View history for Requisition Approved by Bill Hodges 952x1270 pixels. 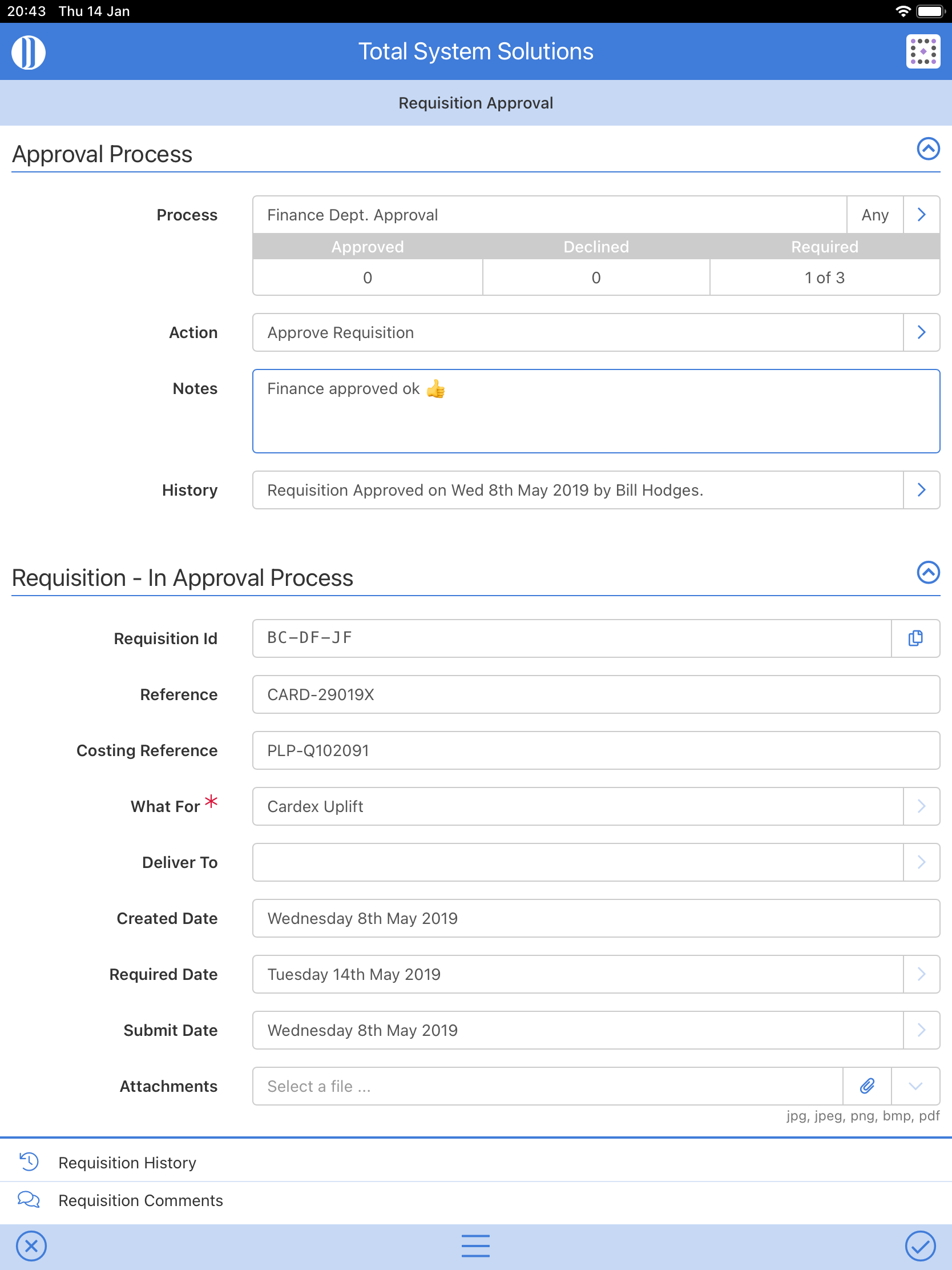(921, 490)
